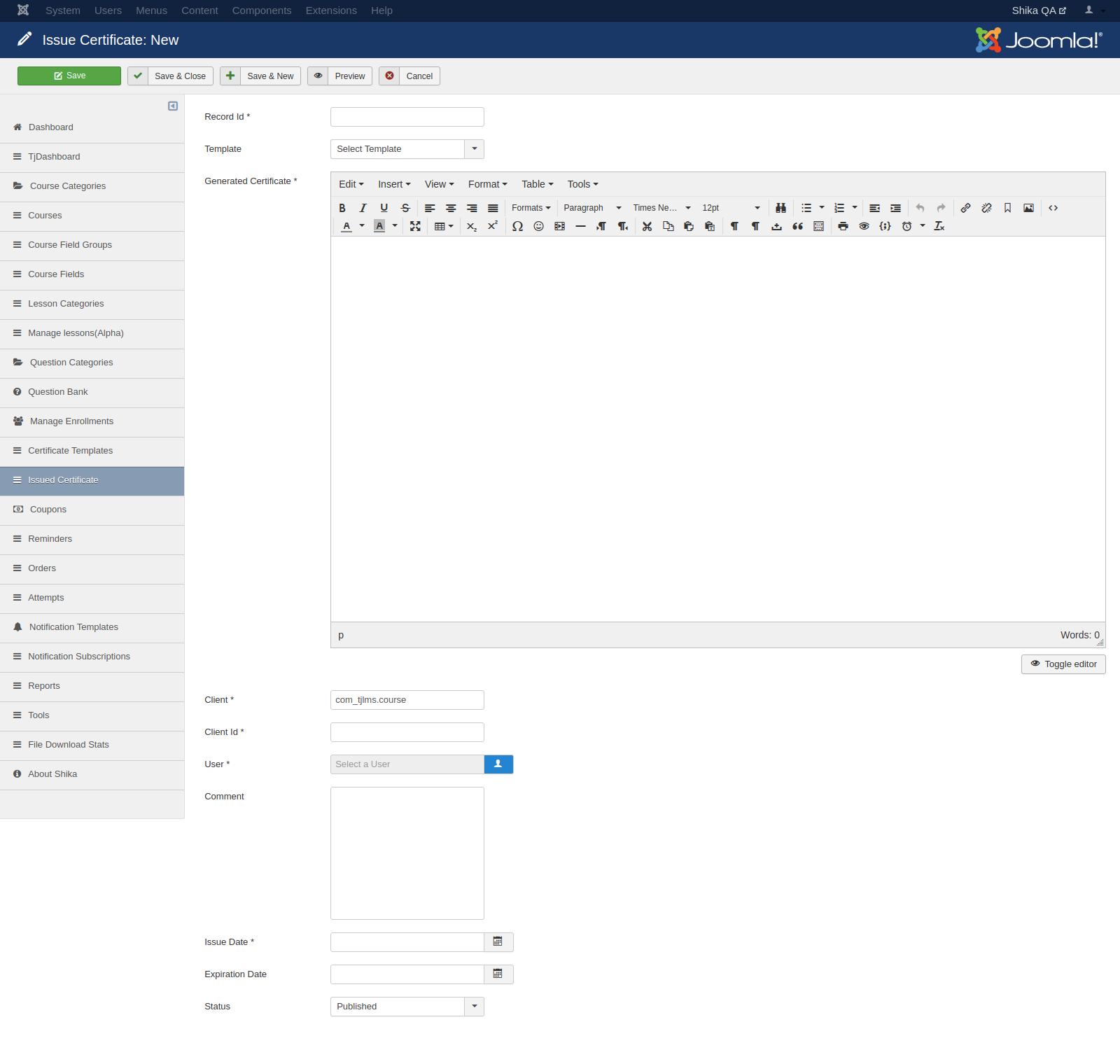Click the blockquote icon
1120x1064 pixels.
(797, 226)
